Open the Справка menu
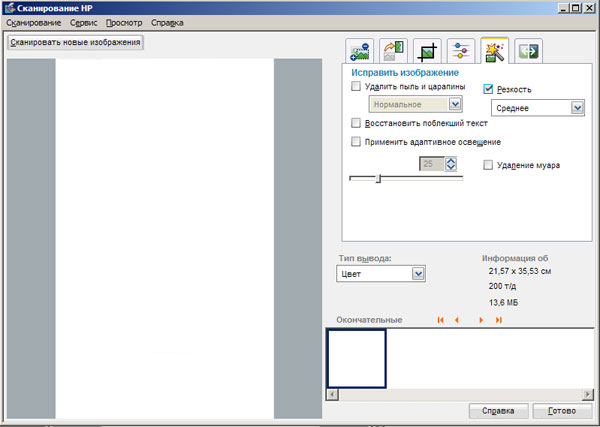 click(167, 23)
